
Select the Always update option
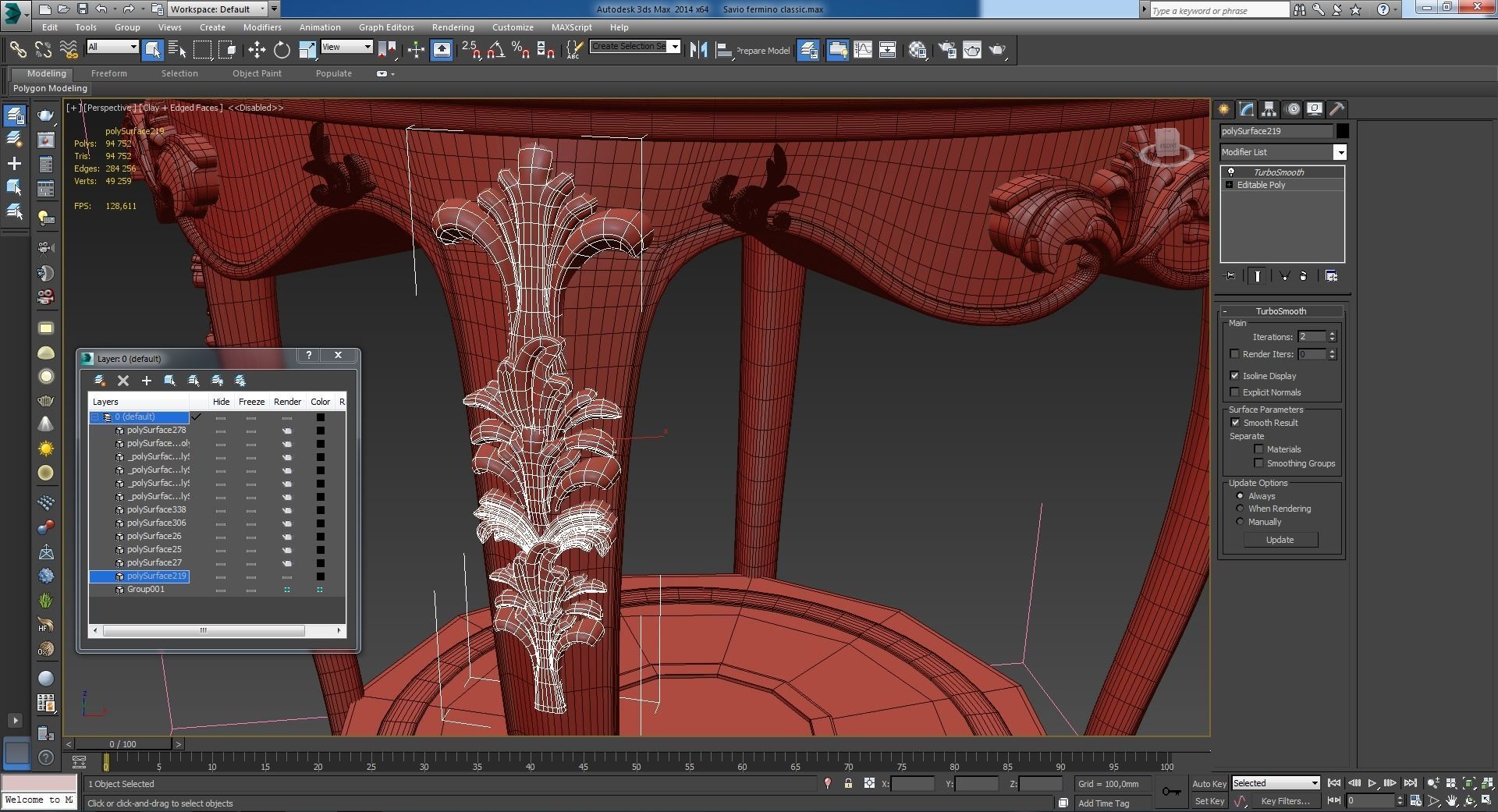click(1240, 495)
